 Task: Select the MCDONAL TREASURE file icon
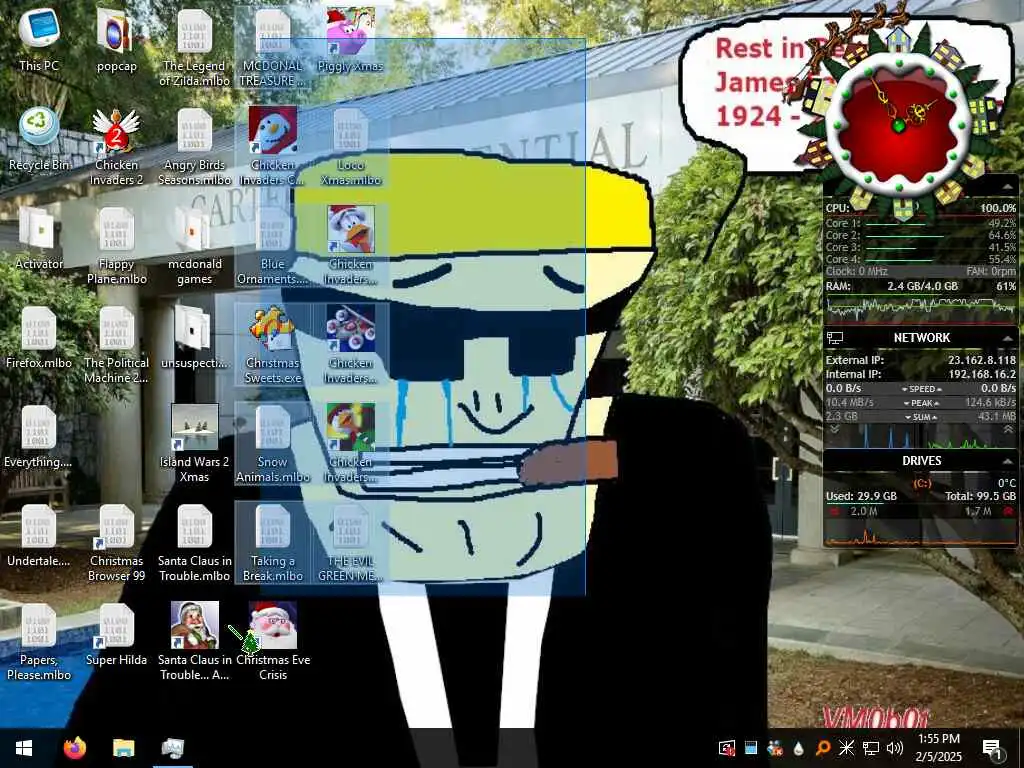(x=272, y=47)
